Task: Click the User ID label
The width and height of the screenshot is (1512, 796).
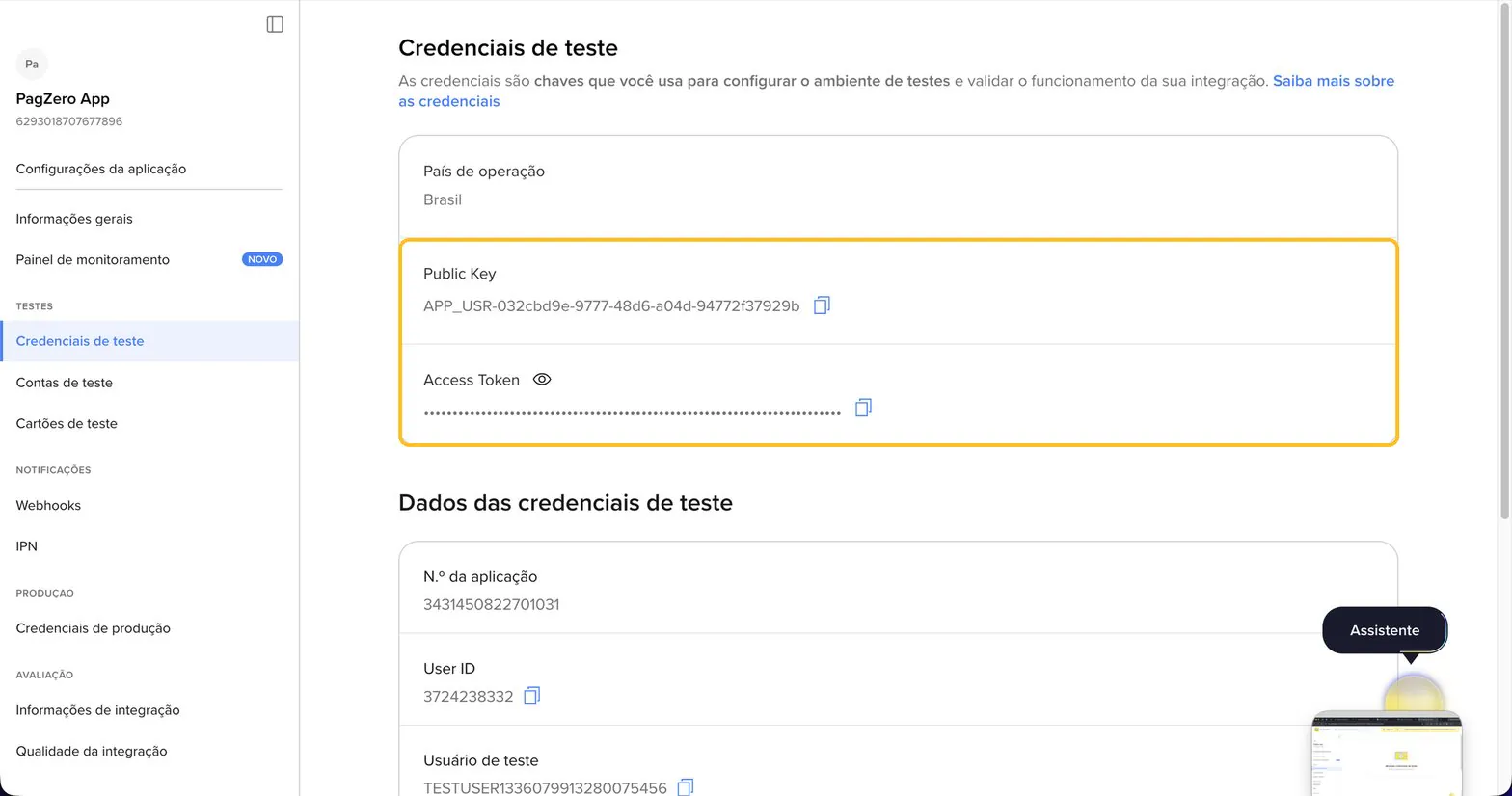Action: [449, 668]
